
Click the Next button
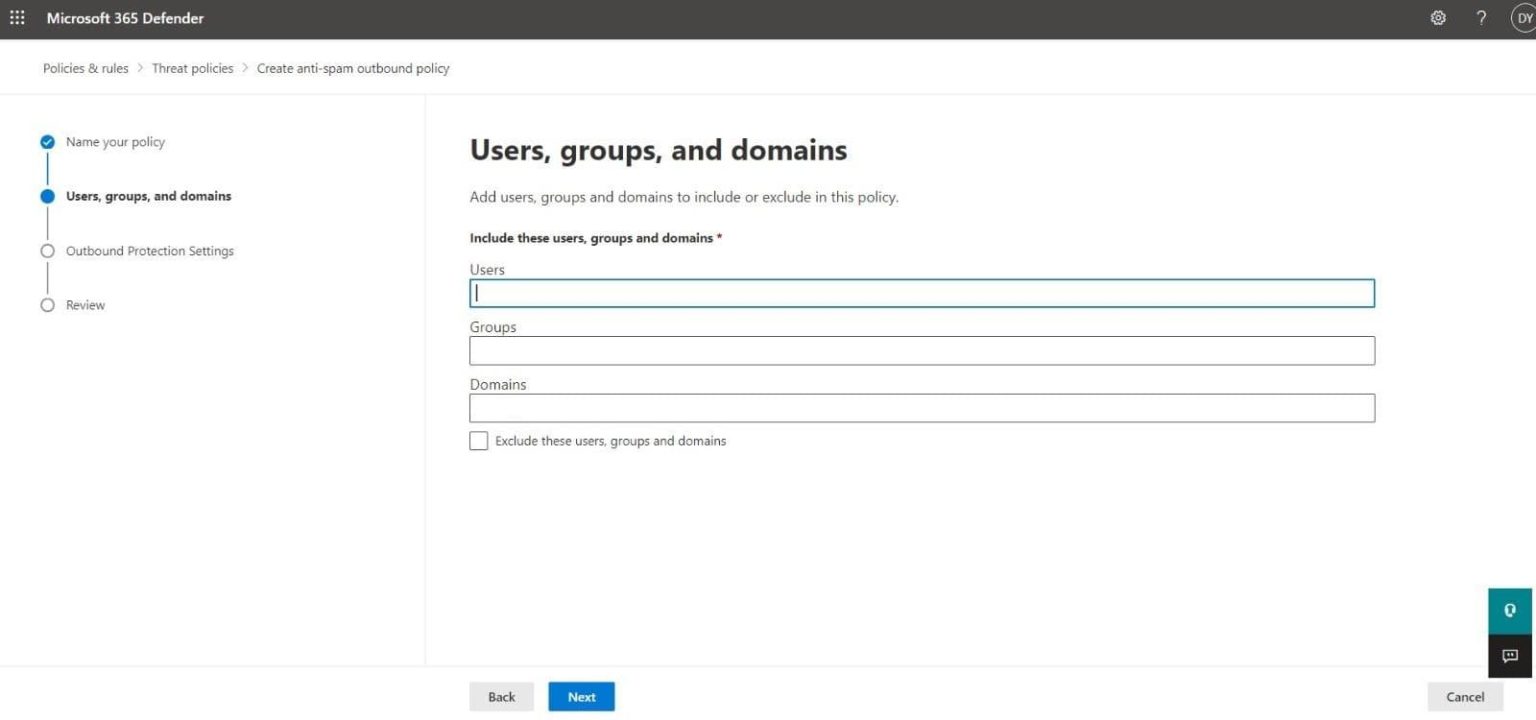pyautogui.click(x=581, y=696)
